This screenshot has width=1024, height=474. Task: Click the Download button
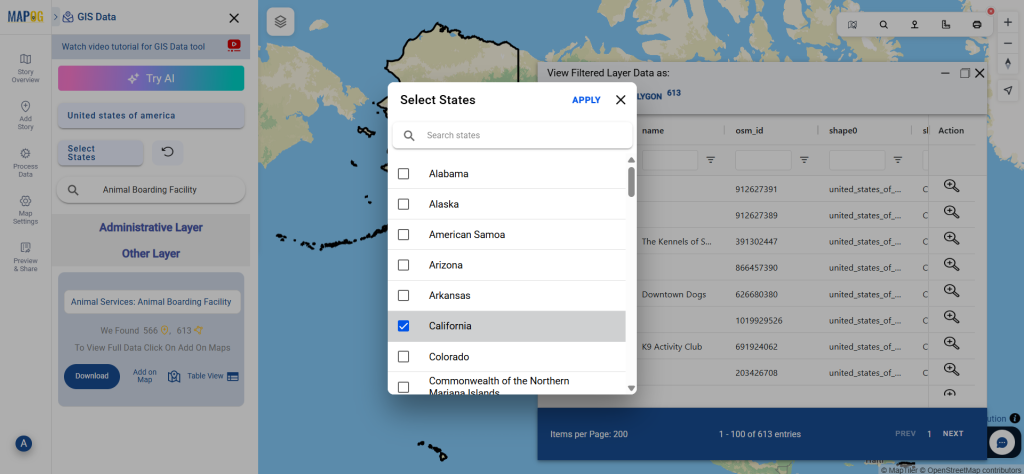[91, 376]
